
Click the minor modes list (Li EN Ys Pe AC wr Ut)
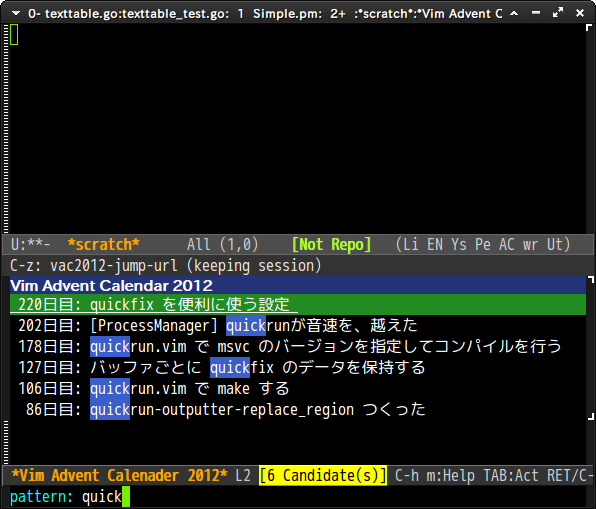coord(483,244)
